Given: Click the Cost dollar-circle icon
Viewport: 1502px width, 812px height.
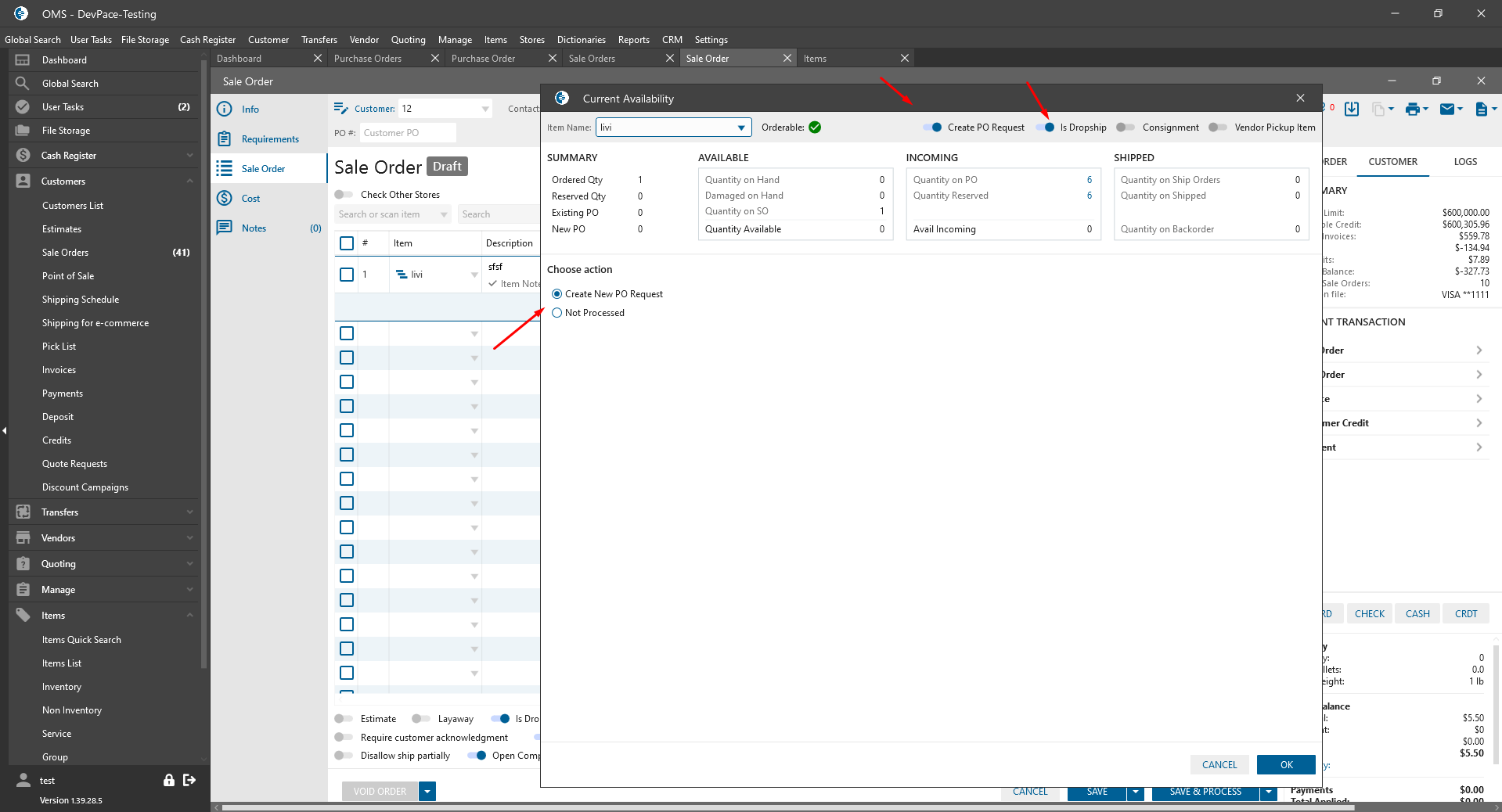Looking at the screenshot, I should (225, 199).
